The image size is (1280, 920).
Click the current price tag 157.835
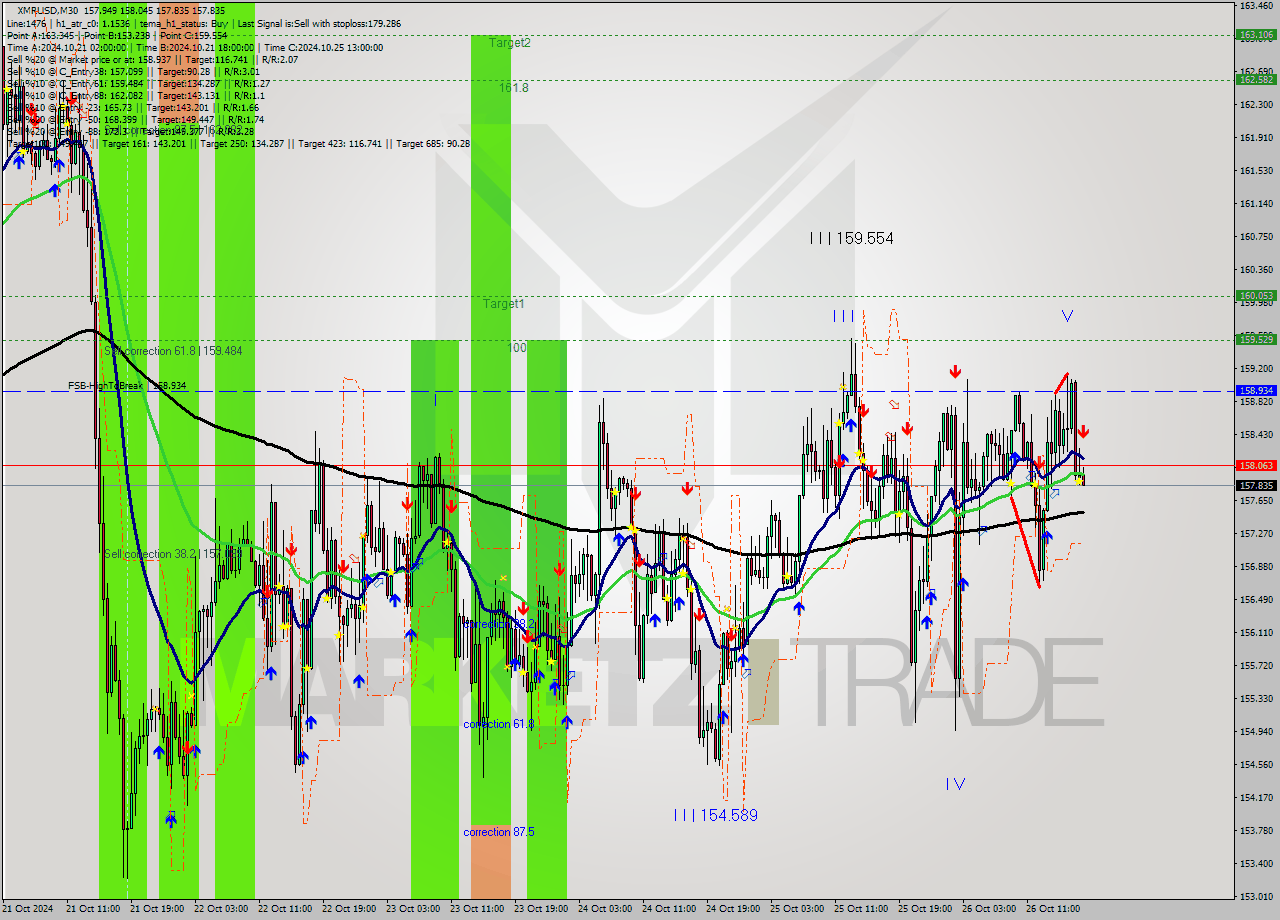[1256, 485]
